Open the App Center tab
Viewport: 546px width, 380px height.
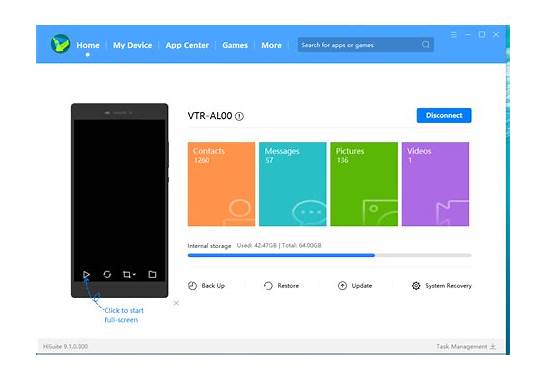(x=187, y=45)
